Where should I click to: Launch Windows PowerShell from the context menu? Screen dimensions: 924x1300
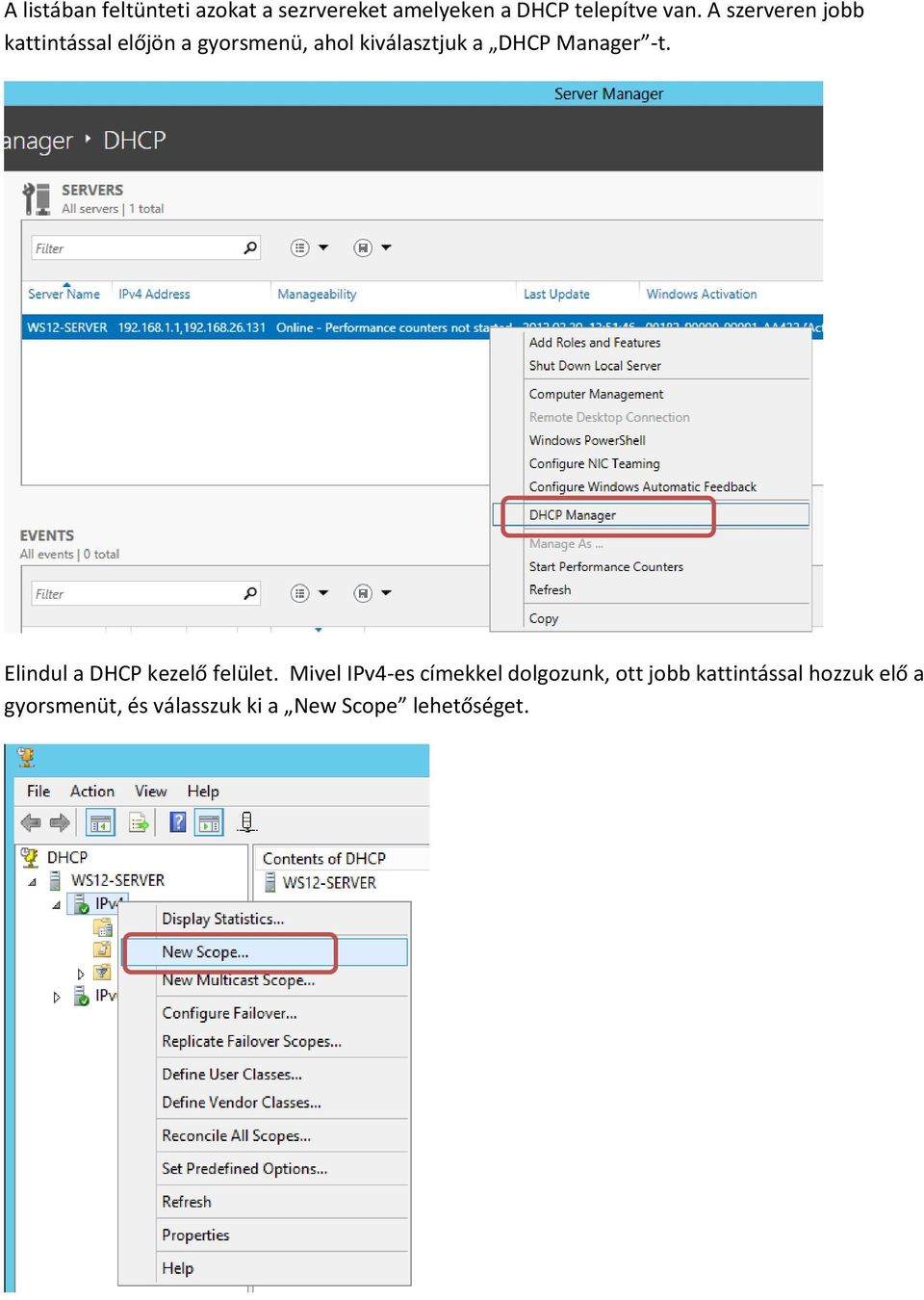pos(587,440)
